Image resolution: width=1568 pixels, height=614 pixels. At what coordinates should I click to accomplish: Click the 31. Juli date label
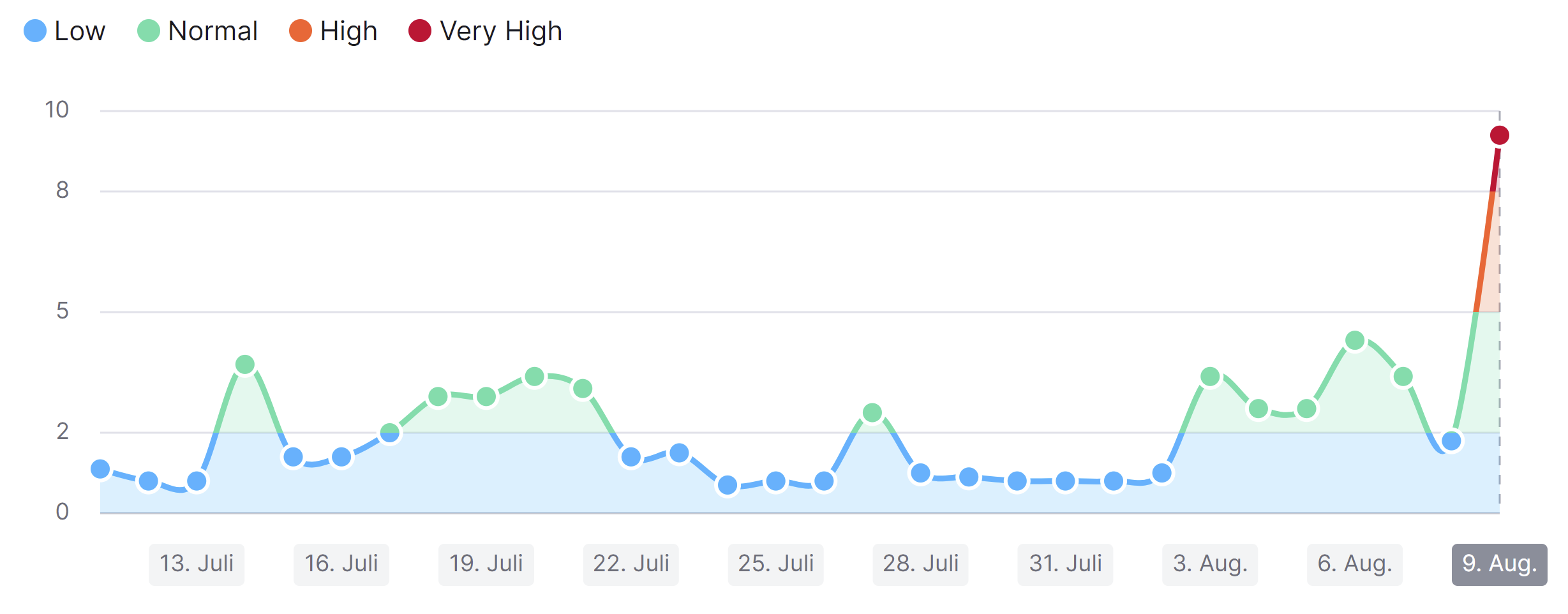[1066, 564]
